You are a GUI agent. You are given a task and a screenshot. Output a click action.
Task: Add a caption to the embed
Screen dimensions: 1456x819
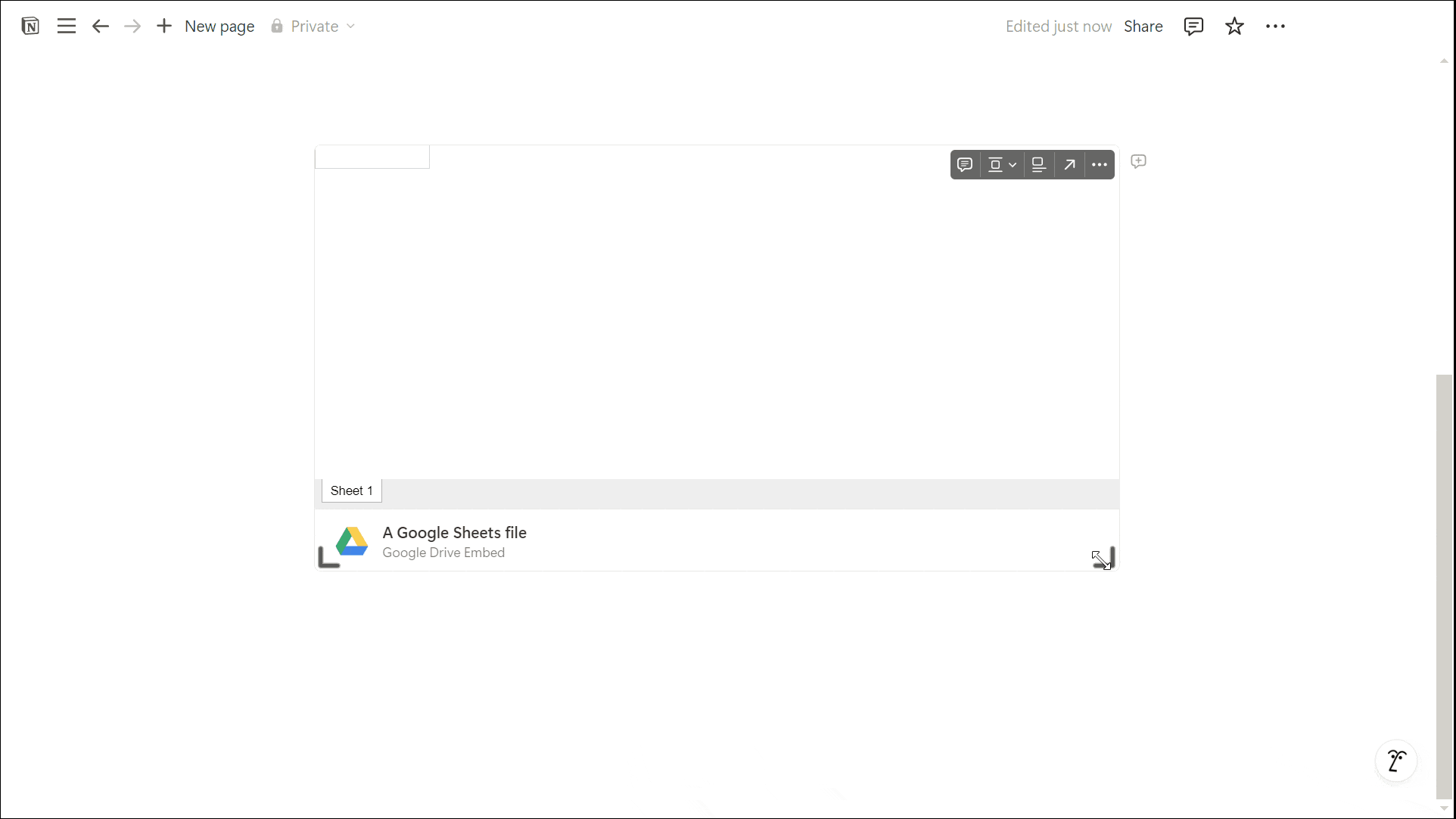coord(1038,164)
